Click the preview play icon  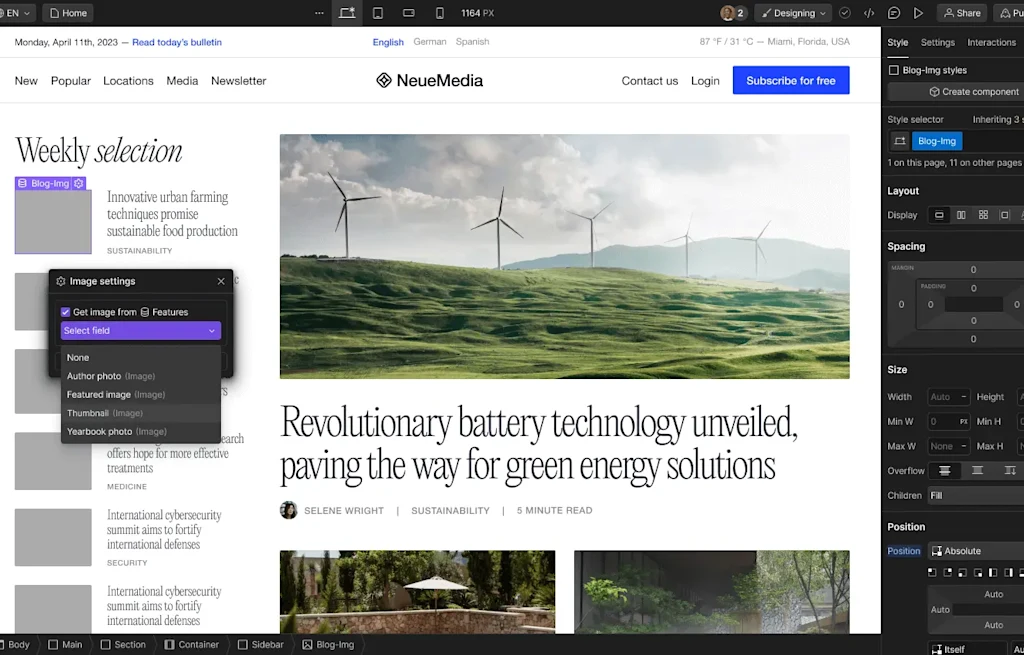click(x=918, y=13)
